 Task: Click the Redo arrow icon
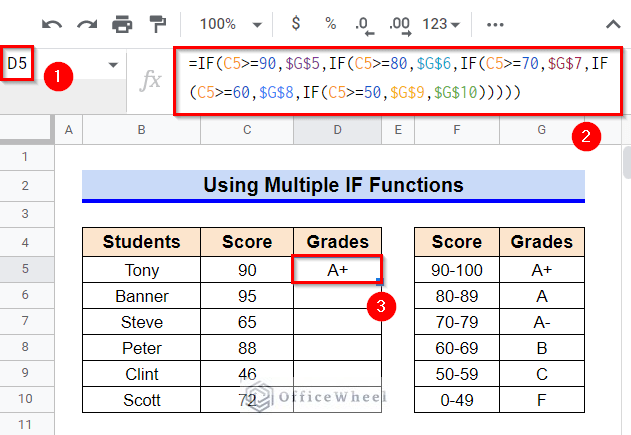click(x=86, y=23)
